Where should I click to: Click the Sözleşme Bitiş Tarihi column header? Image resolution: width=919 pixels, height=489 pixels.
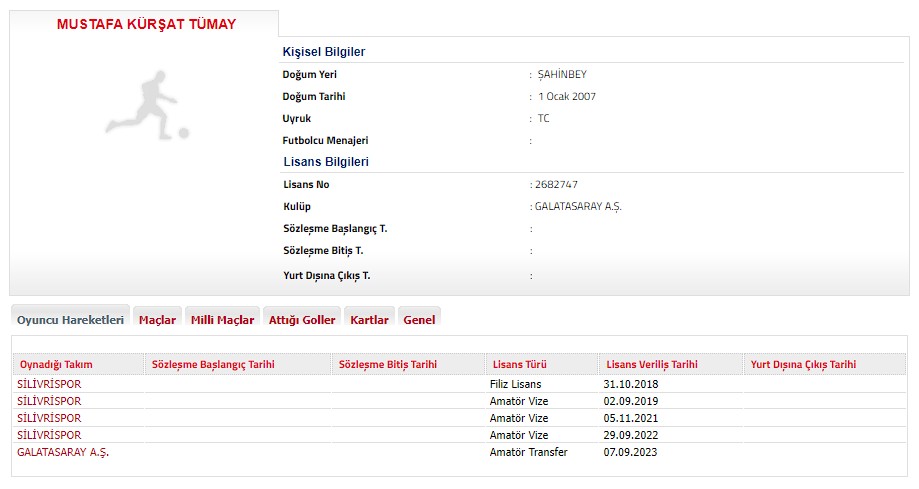coord(388,365)
